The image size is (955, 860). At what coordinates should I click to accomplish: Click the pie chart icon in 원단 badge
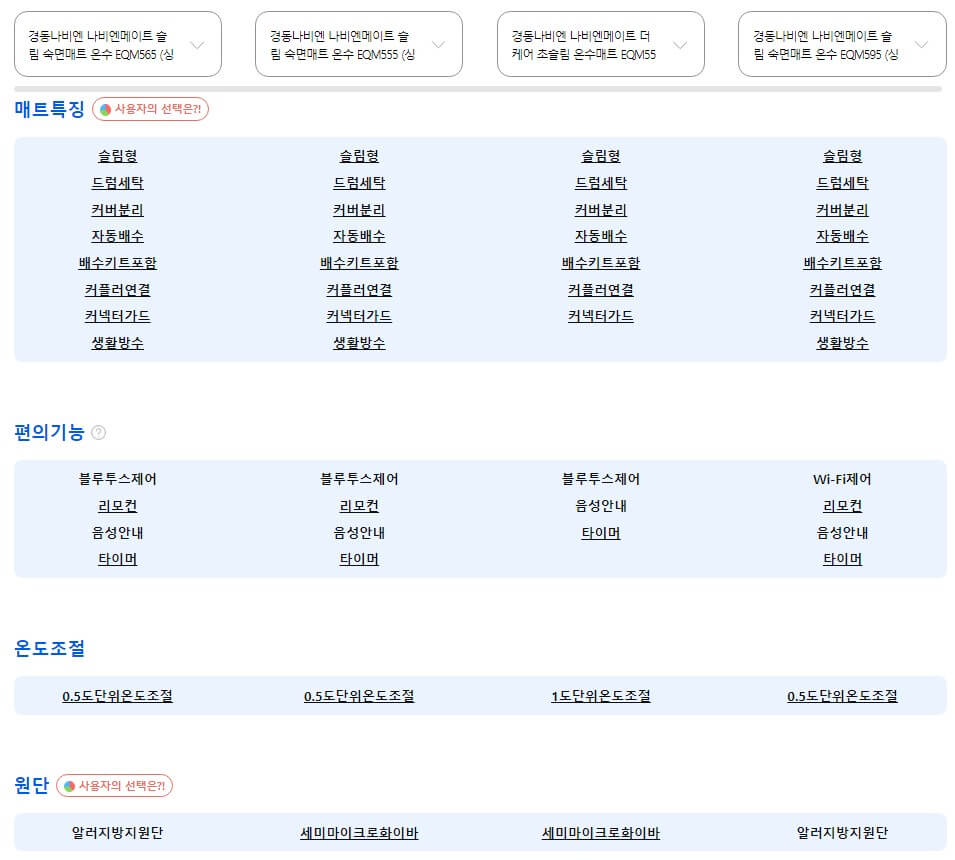[71, 786]
